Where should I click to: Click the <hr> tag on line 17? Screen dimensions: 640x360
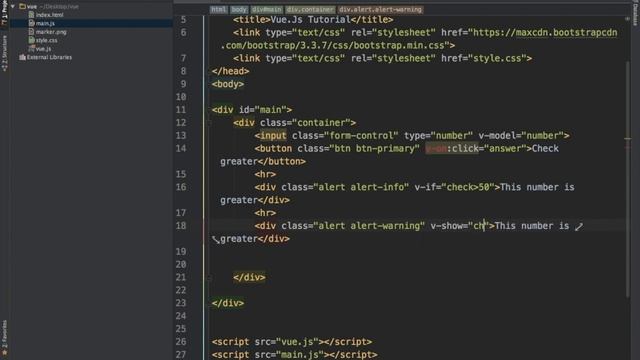[x=265, y=213]
